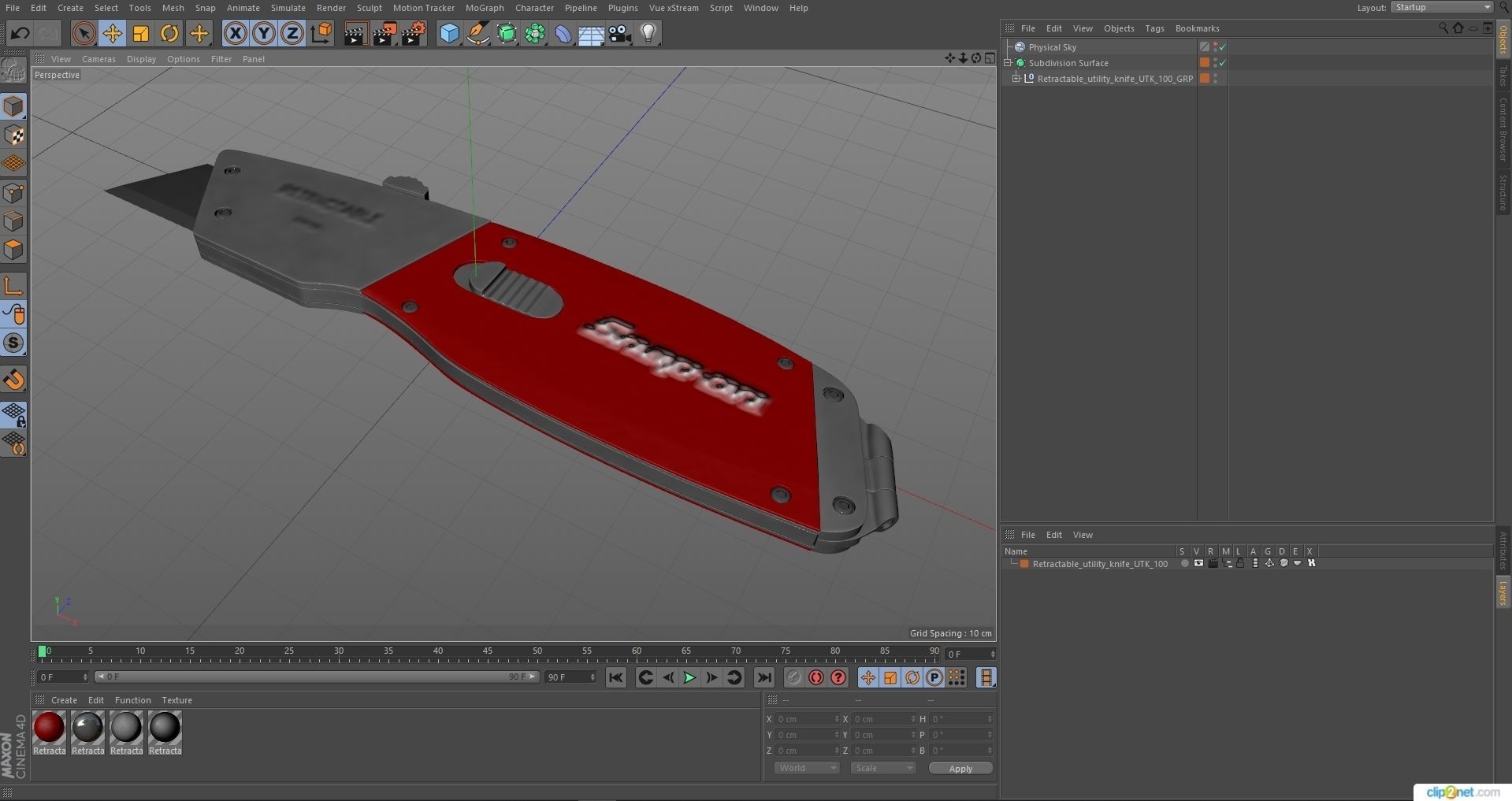Toggle layer solo dot for Retractable_utility_knife_UTK_100
This screenshot has width=1512, height=801.
(x=1184, y=564)
